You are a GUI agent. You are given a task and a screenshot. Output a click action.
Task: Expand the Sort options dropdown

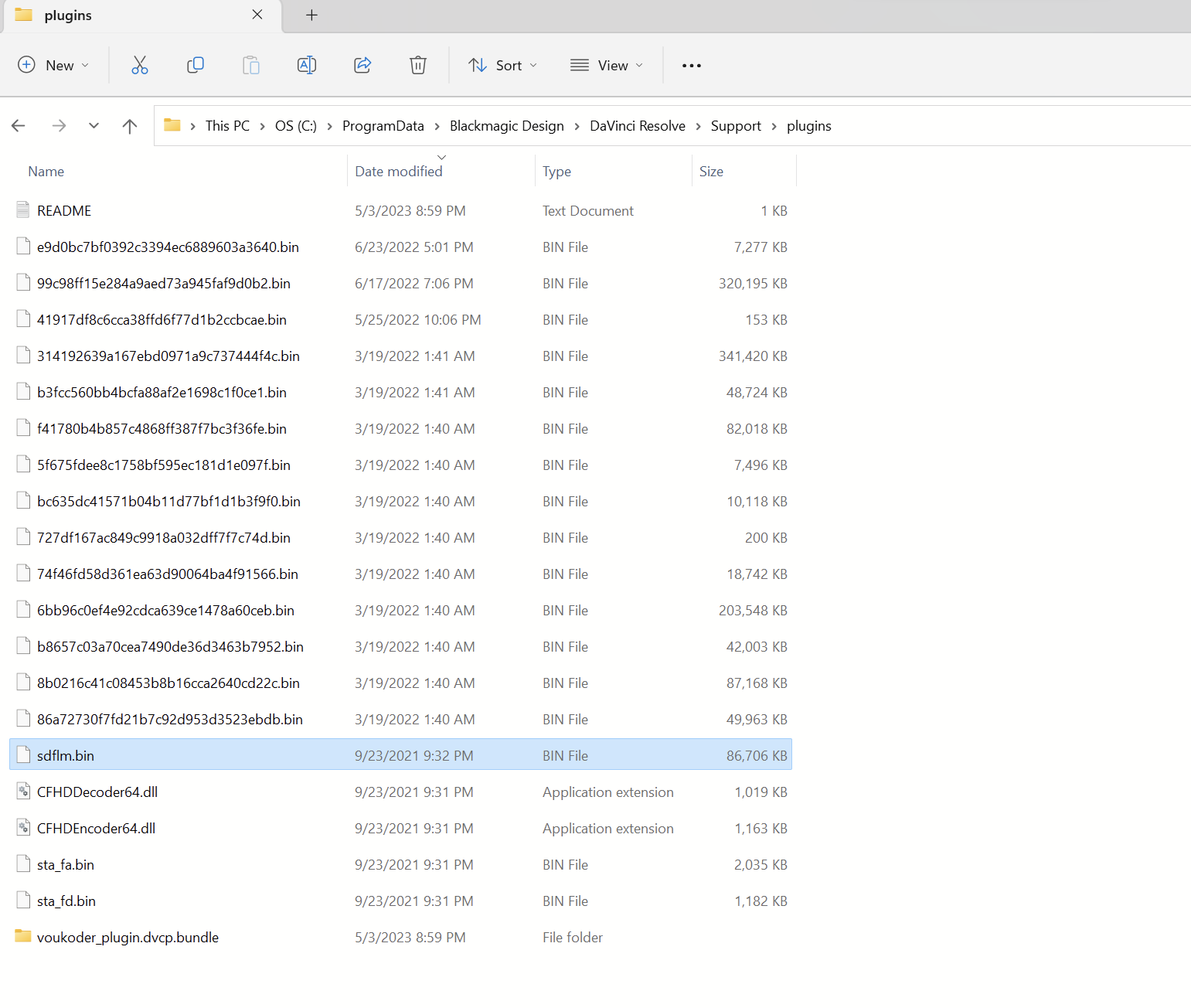point(502,66)
